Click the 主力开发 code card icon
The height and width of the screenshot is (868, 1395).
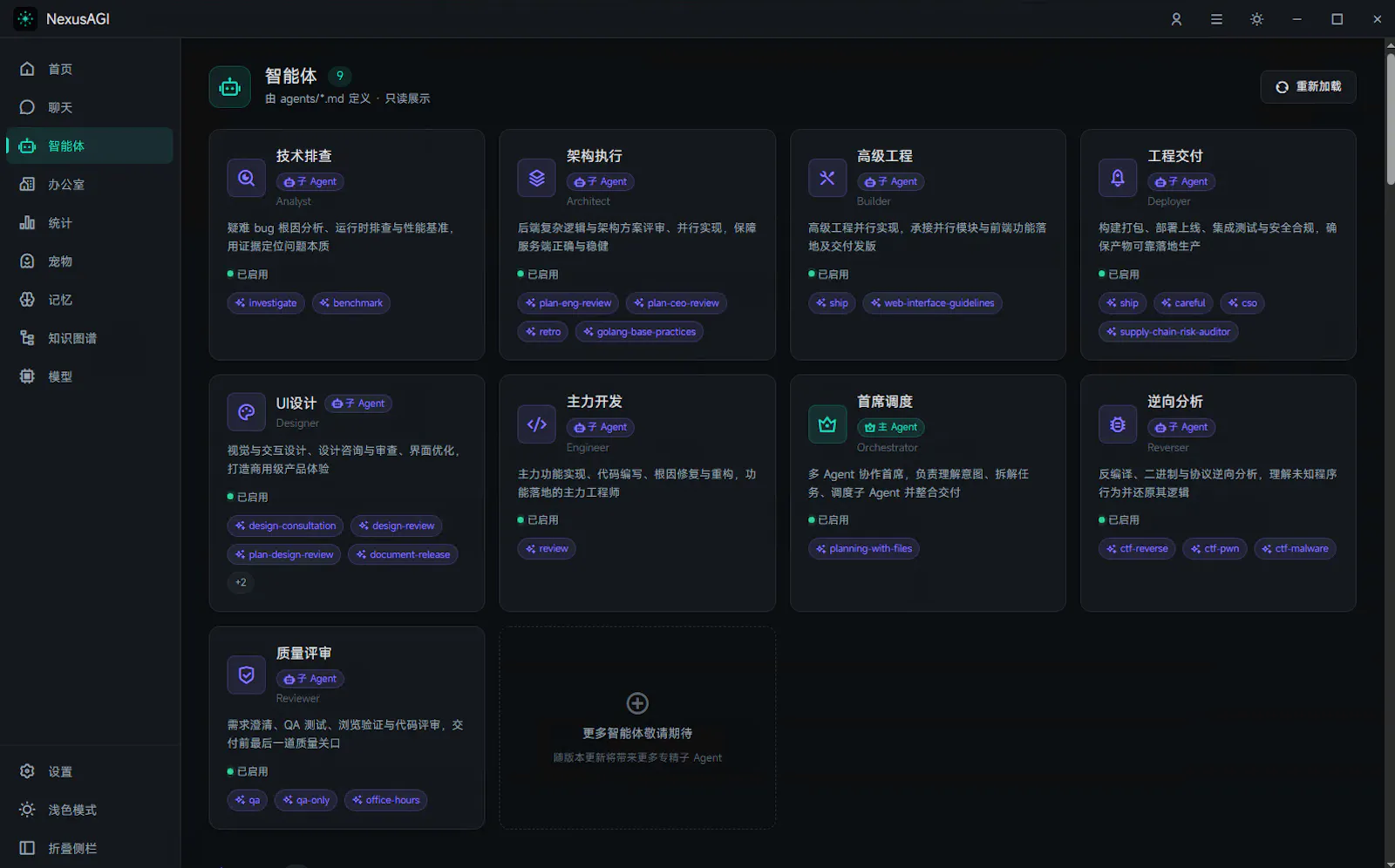(537, 424)
